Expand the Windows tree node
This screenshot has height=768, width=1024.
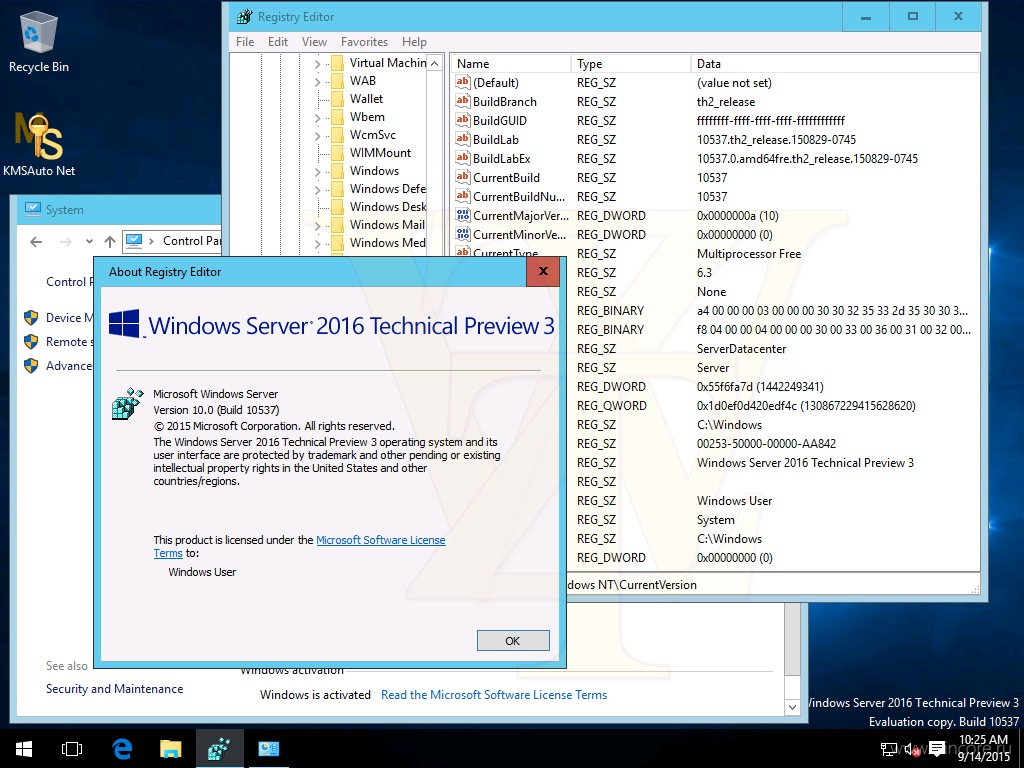(x=317, y=172)
